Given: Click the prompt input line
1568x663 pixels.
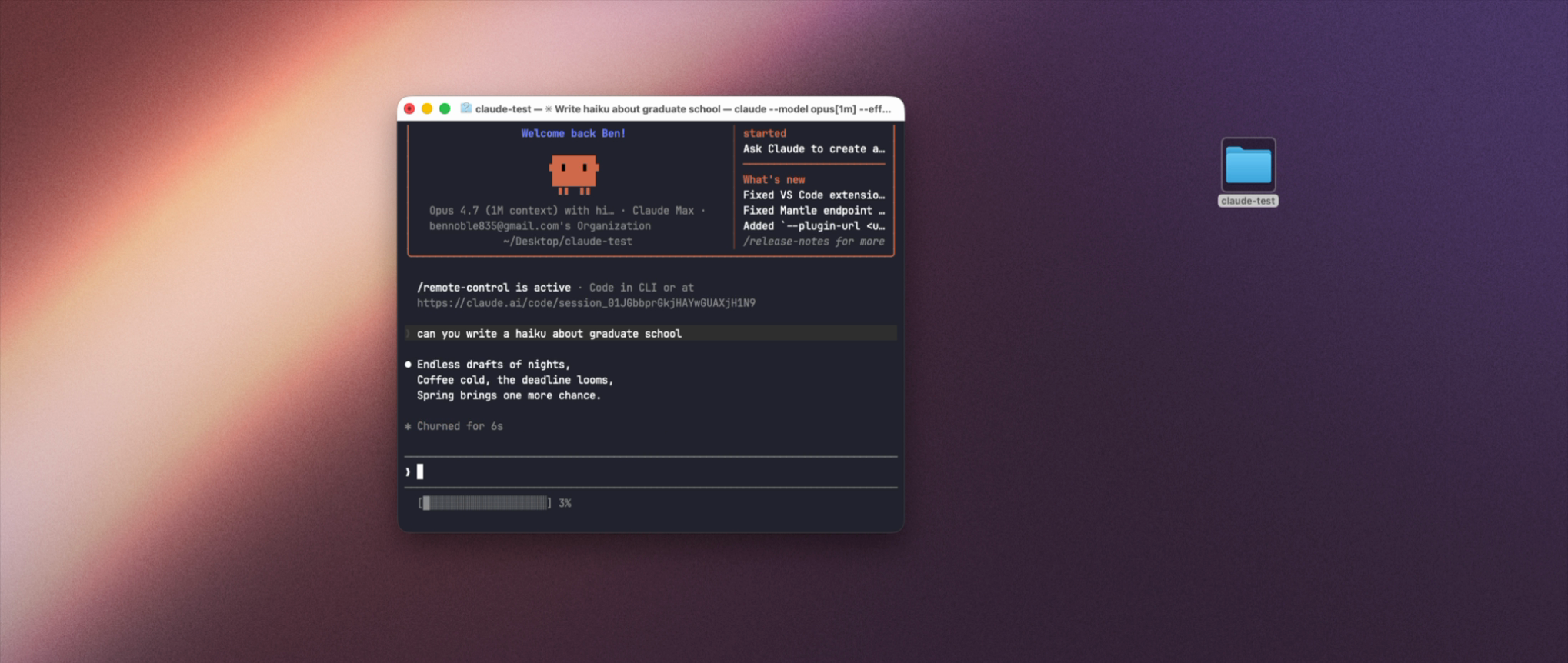Looking at the screenshot, I should pyautogui.click(x=651, y=472).
